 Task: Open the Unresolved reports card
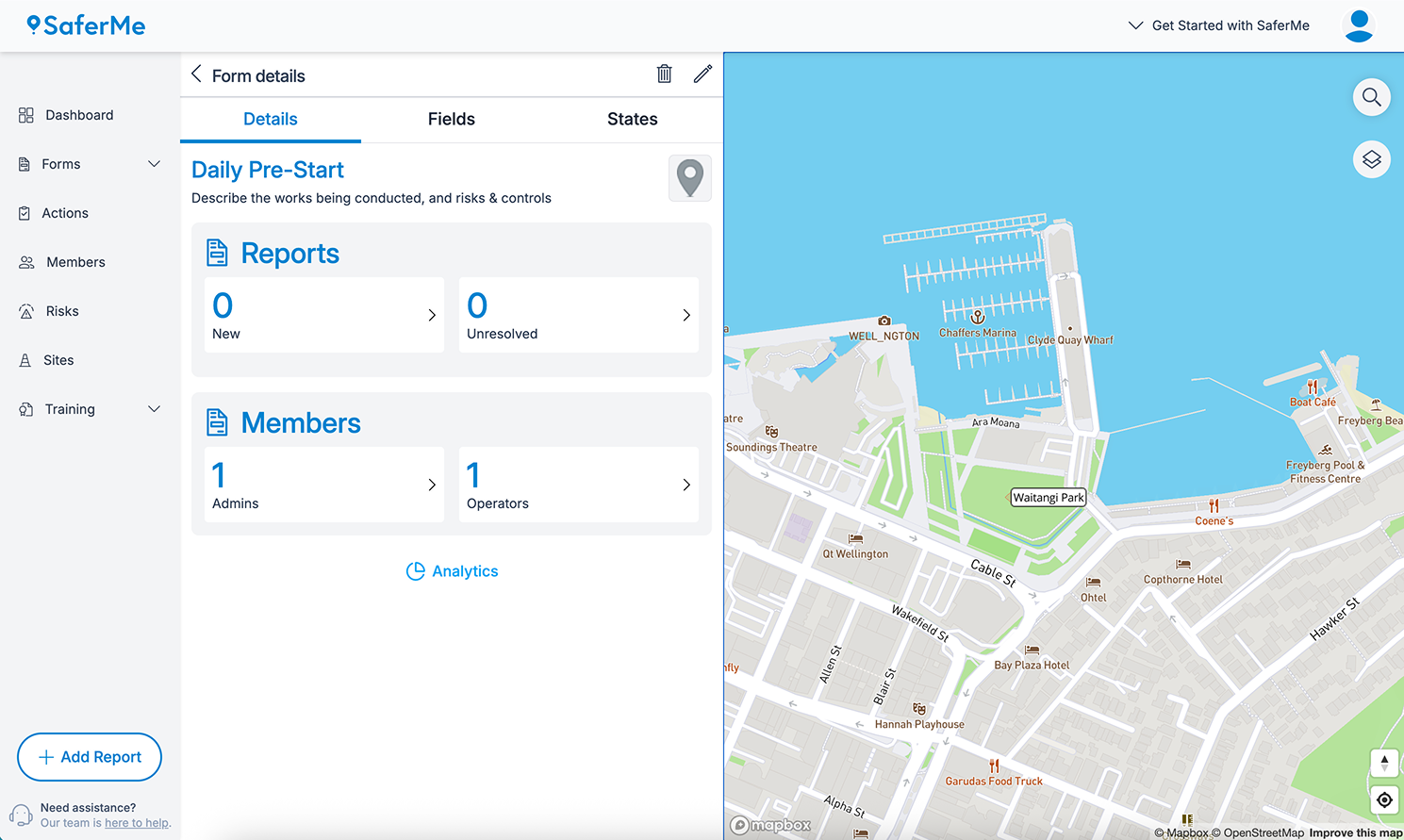[578, 315]
